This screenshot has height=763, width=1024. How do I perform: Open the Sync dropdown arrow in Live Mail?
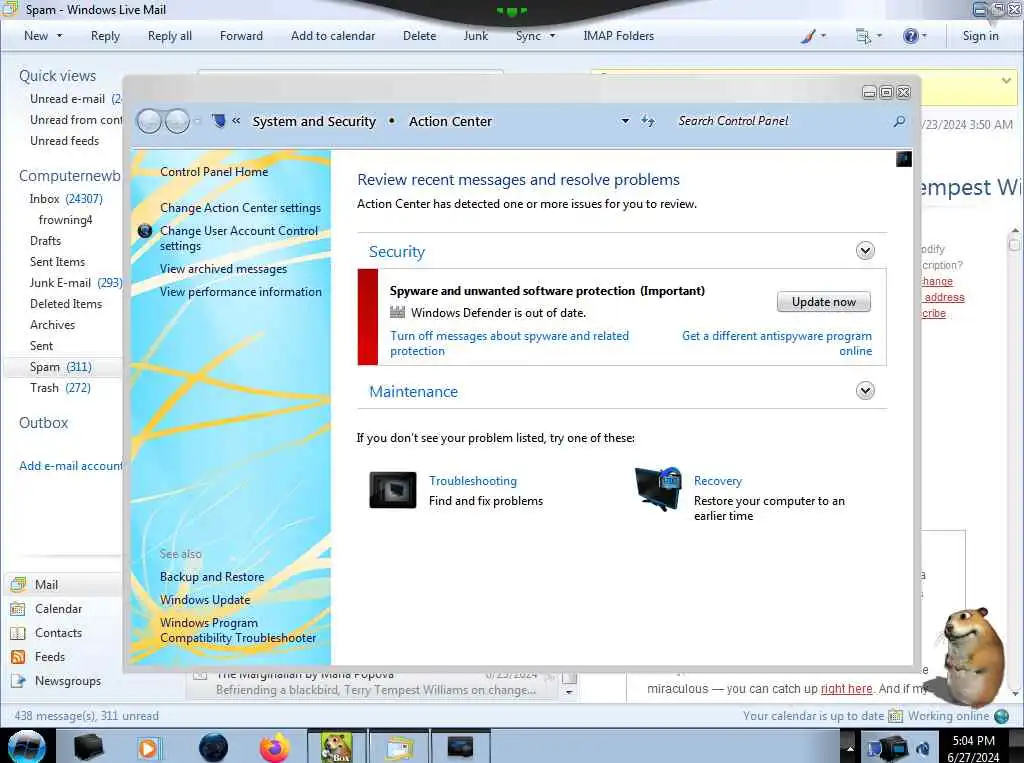pos(552,36)
